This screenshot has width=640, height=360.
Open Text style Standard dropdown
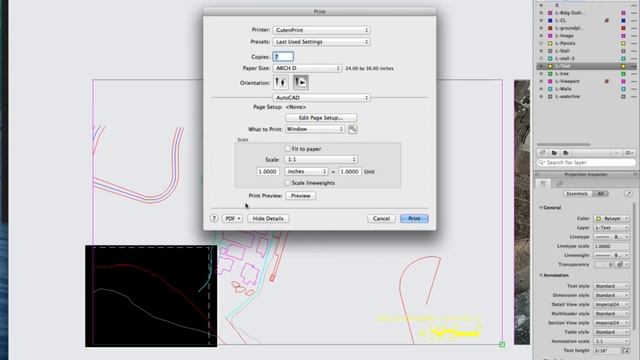pyautogui.click(x=611, y=286)
